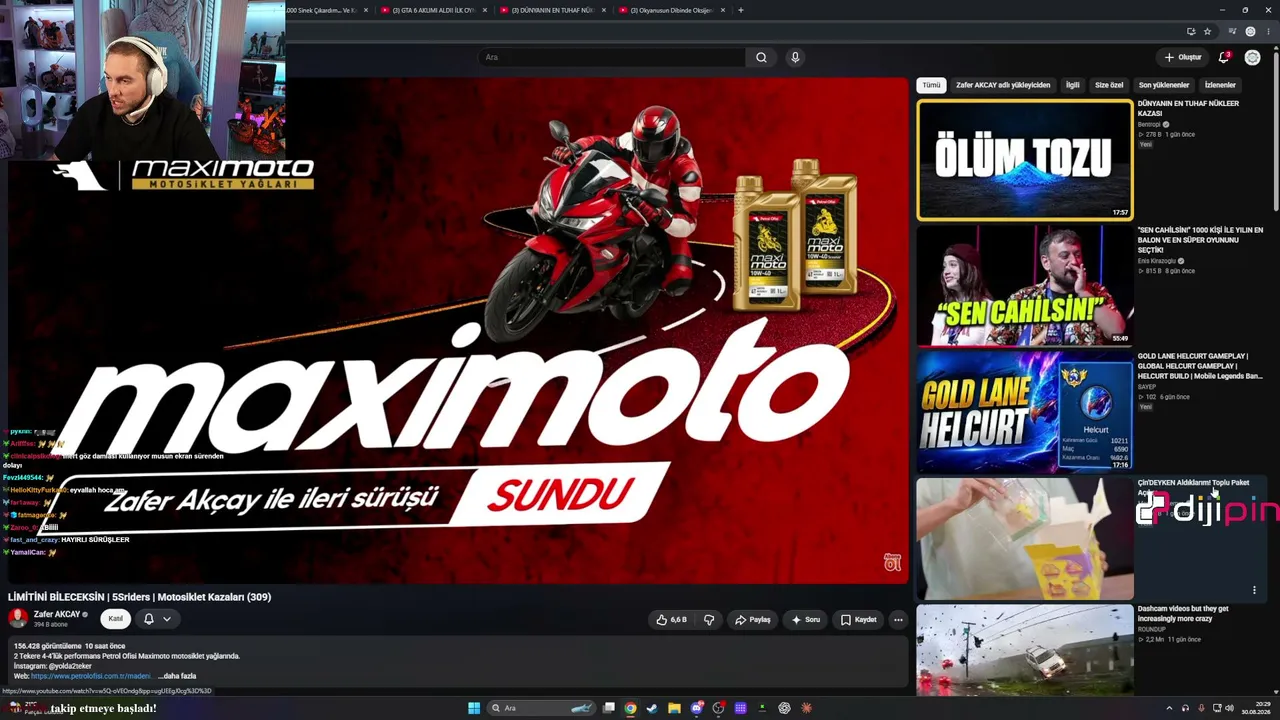Switch to Okyanusun Dibinde browser tab
Image resolution: width=1280 pixels, height=720 pixels.
671,10
